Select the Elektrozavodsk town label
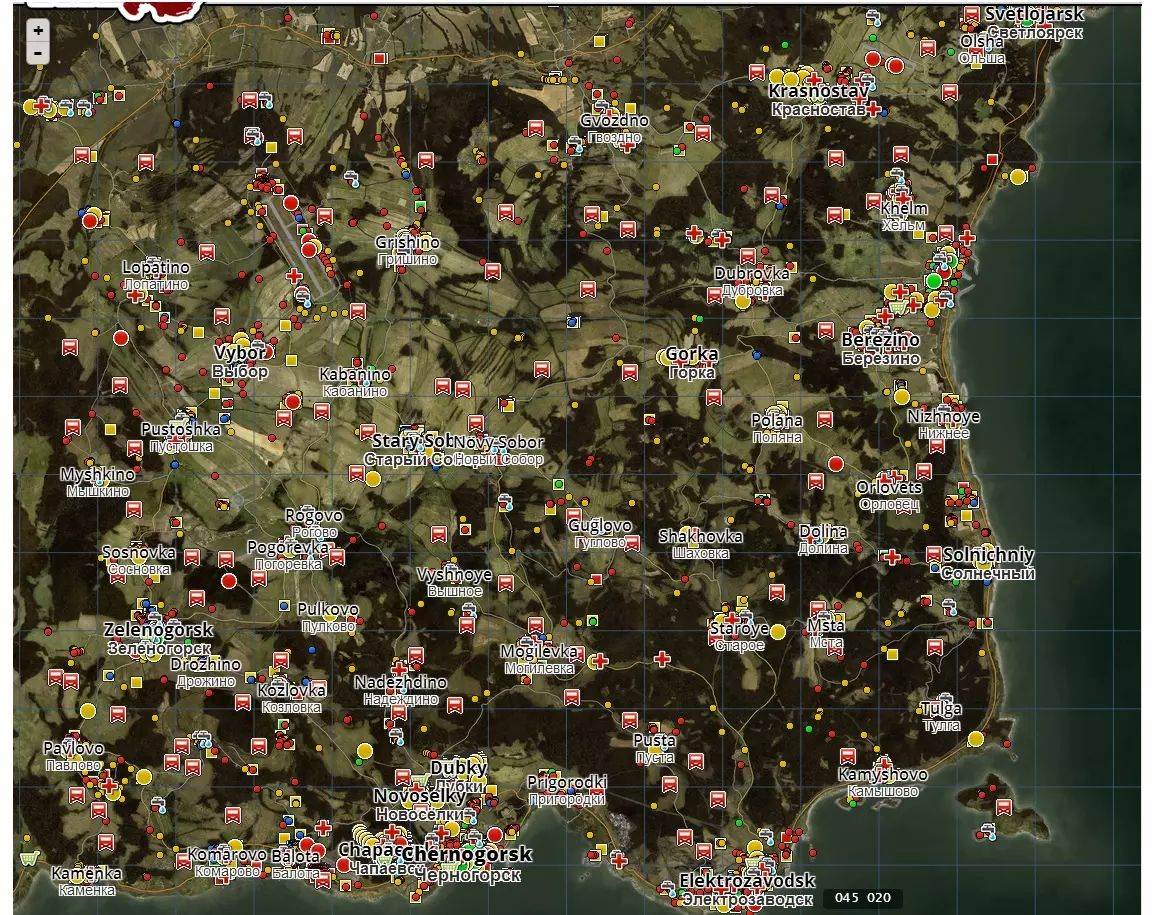Image resolution: width=1152 pixels, height=915 pixels. 747,880
